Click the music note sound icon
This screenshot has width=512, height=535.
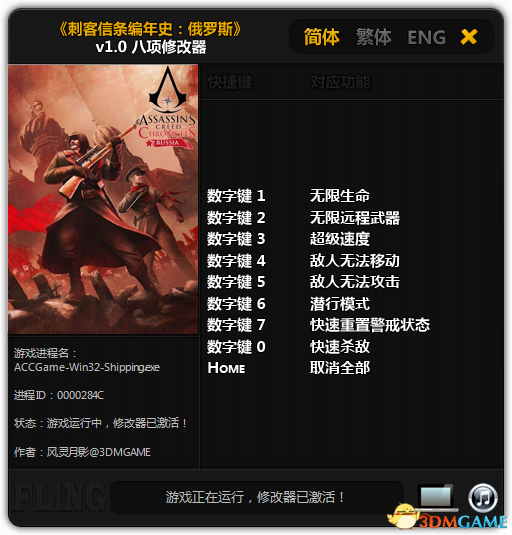483,497
